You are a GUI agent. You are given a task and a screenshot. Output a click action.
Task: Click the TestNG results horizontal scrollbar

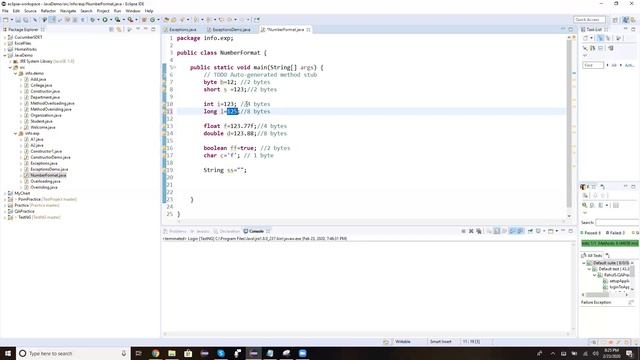pos(598,294)
